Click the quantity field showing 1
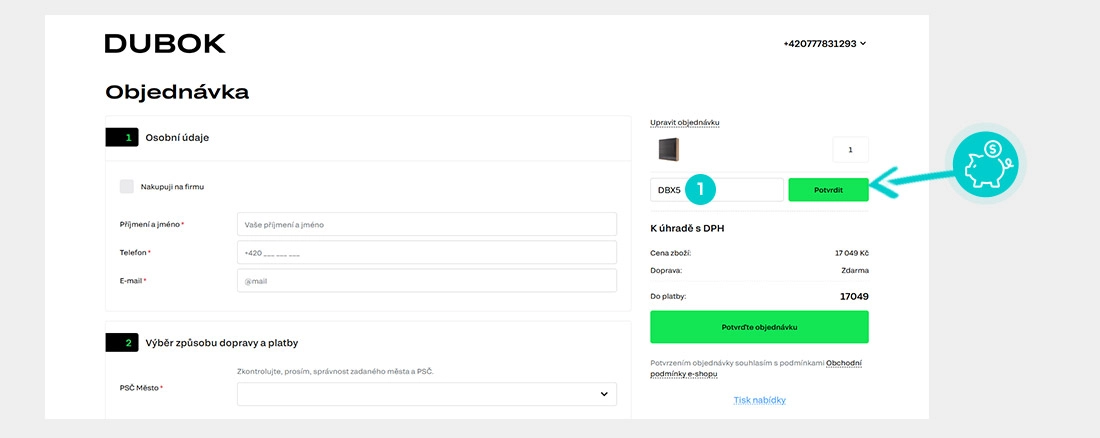 click(850, 150)
